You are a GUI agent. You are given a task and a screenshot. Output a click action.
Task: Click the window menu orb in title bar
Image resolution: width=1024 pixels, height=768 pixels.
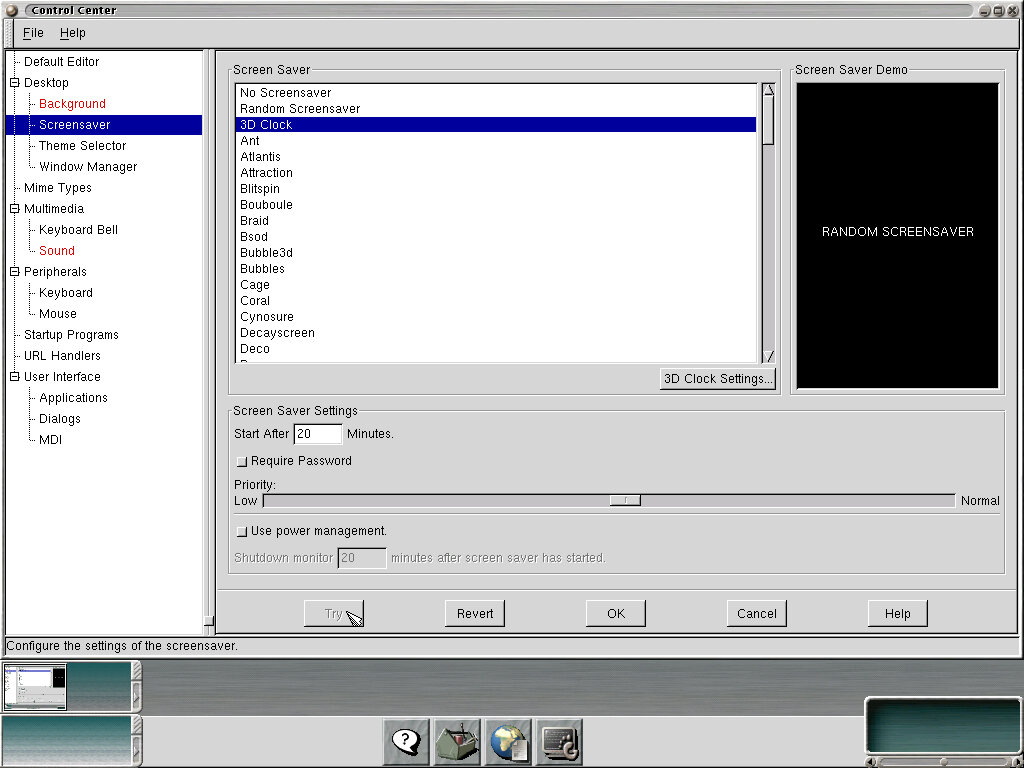tap(12, 10)
